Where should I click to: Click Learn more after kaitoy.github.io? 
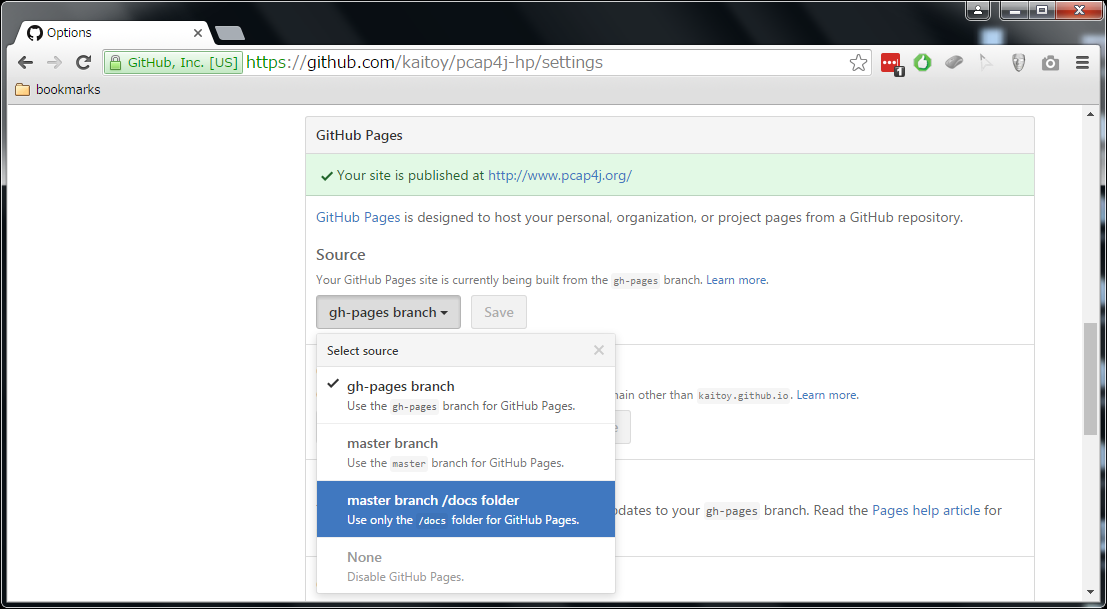[x=827, y=395]
